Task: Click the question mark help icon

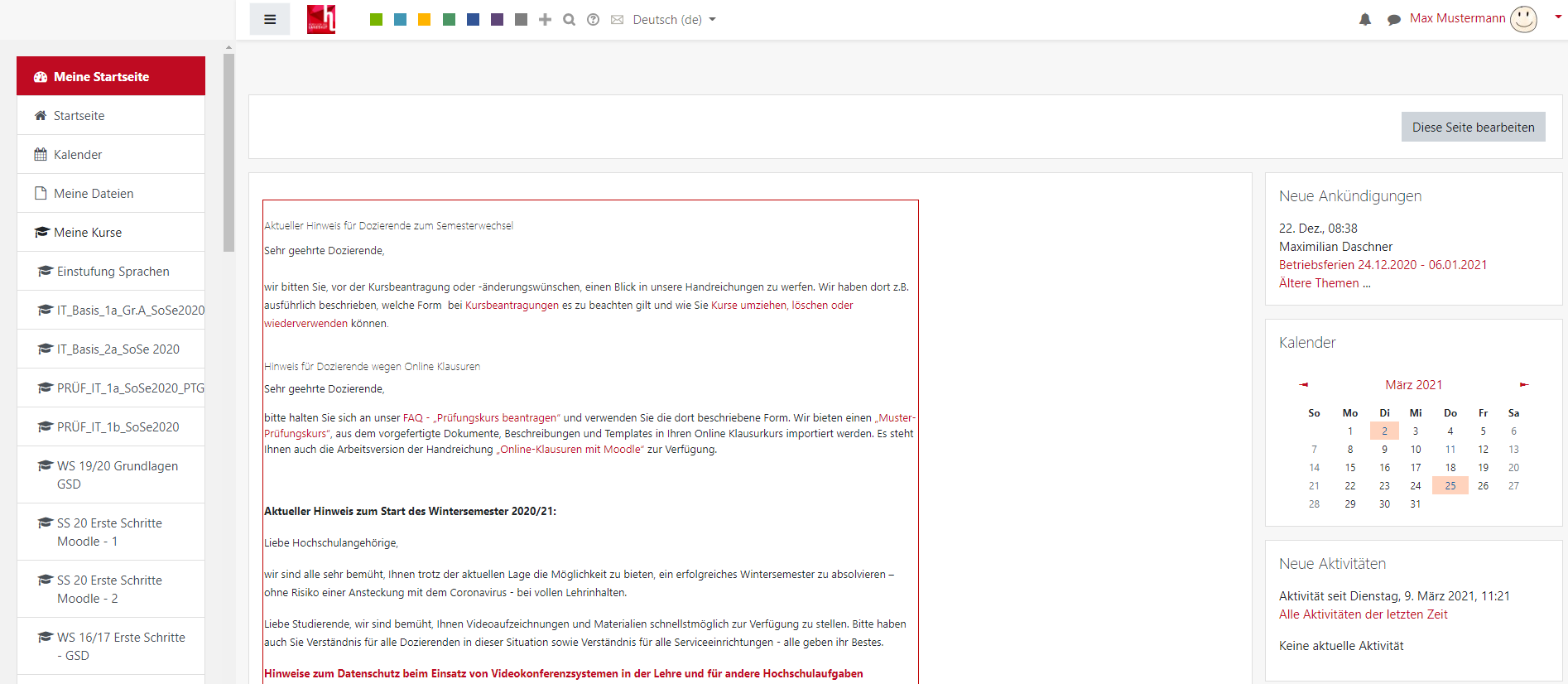Action: click(x=593, y=19)
